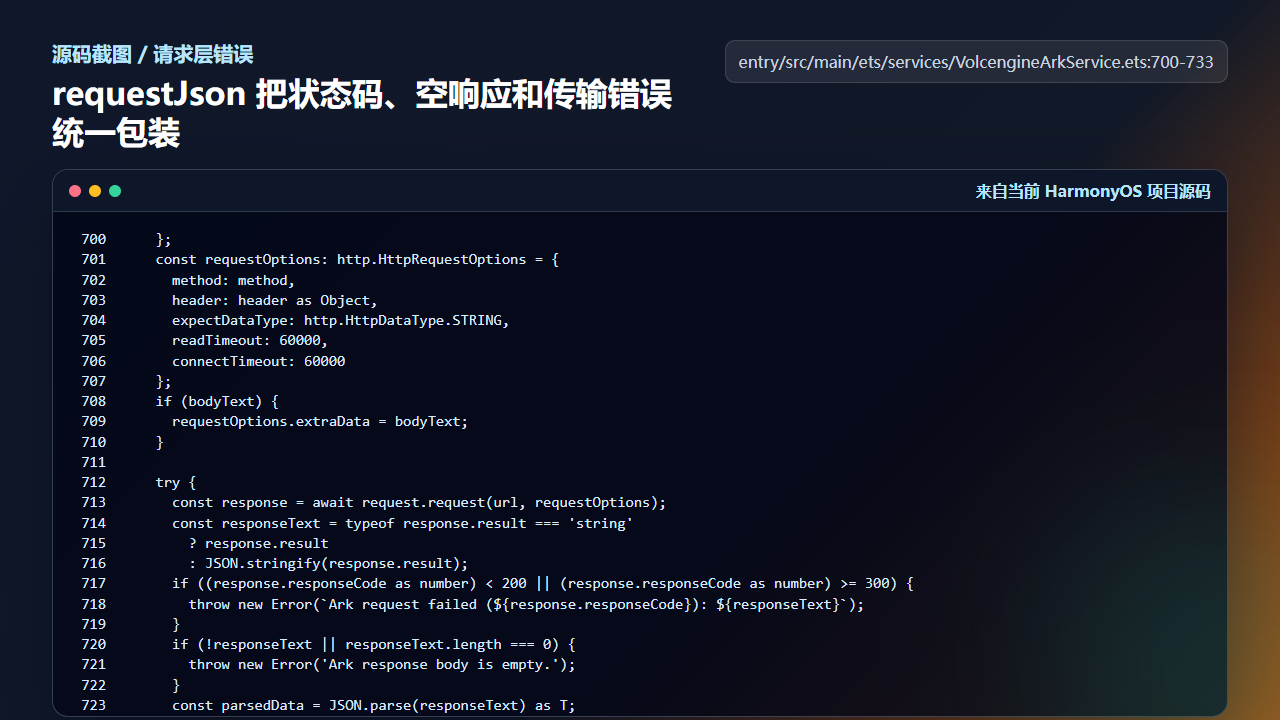Click line number 713

tap(94, 502)
